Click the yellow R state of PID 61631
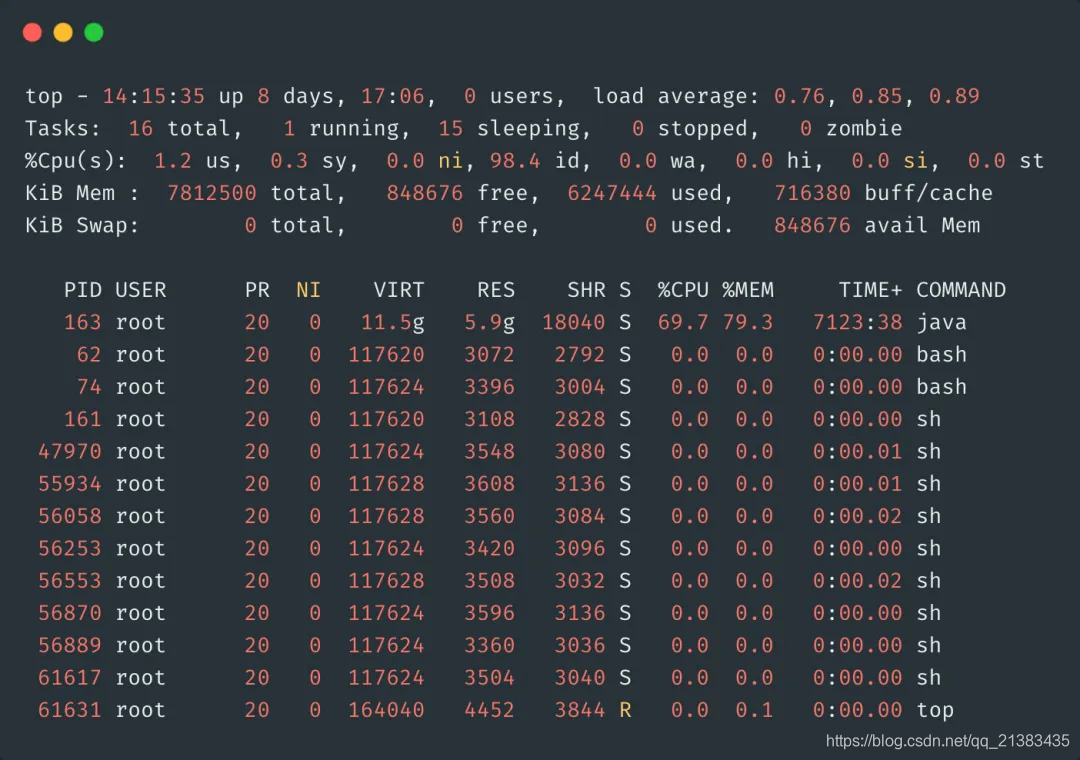 [625, 710]
